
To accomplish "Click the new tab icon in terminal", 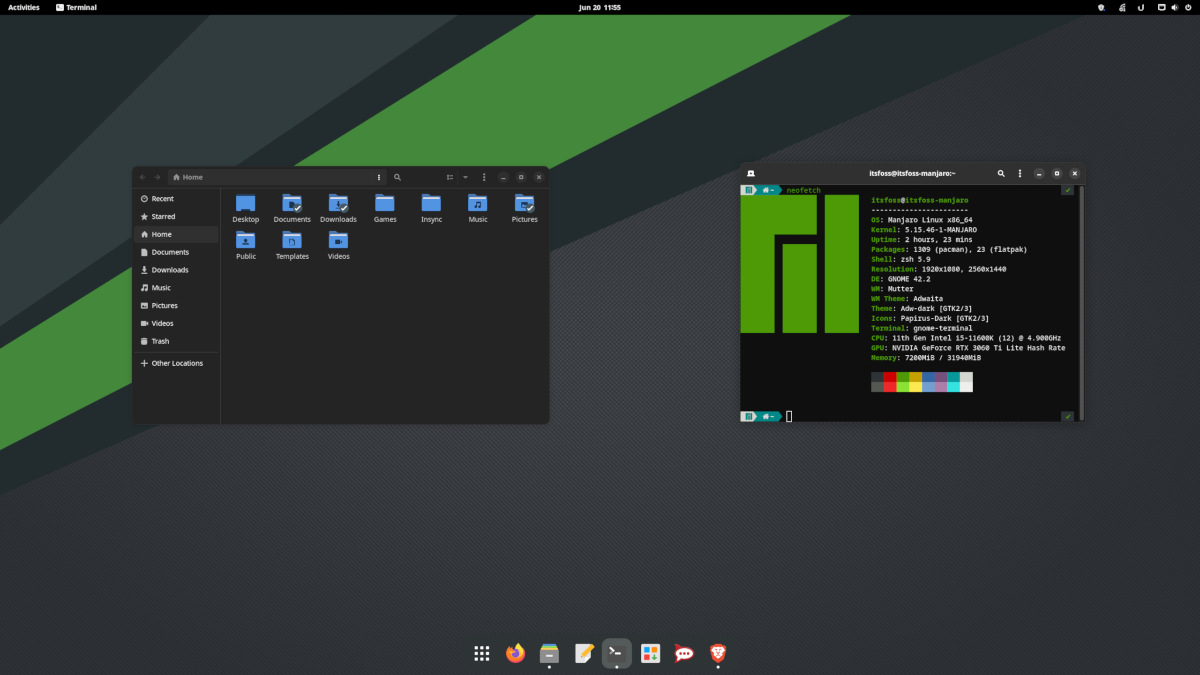I will tap(750, 174).
